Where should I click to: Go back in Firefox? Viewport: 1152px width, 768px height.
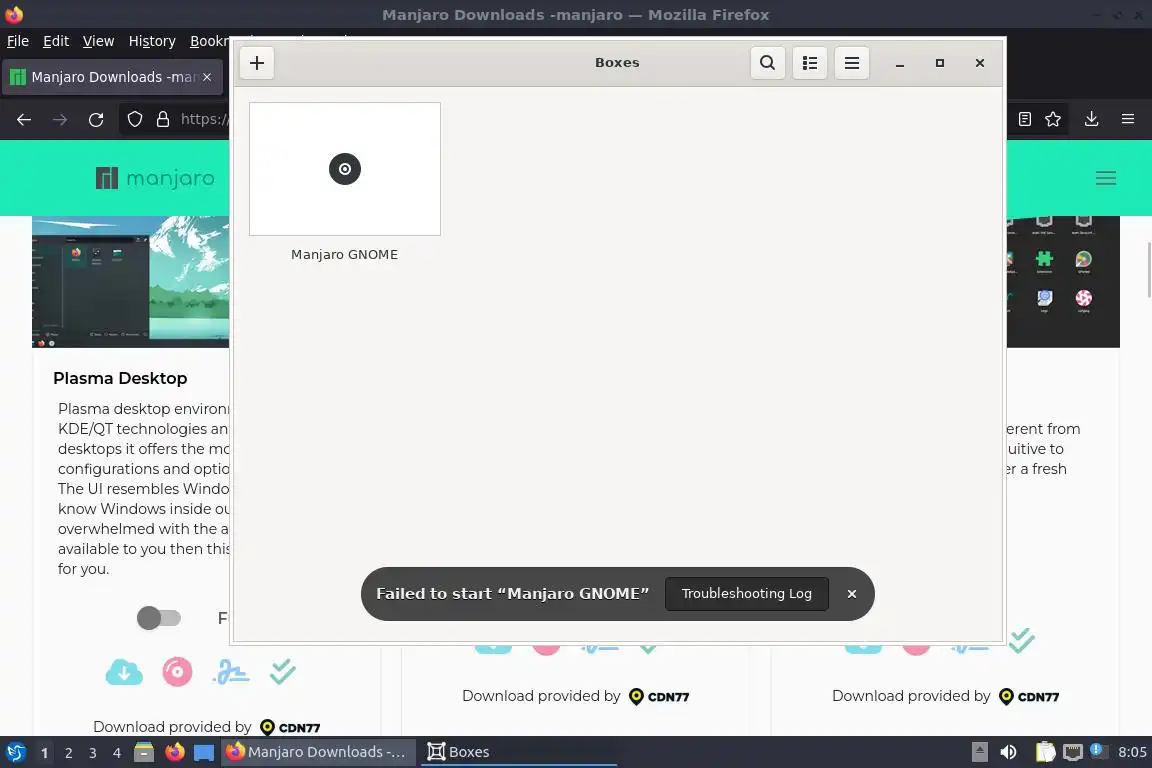point(24,119)
